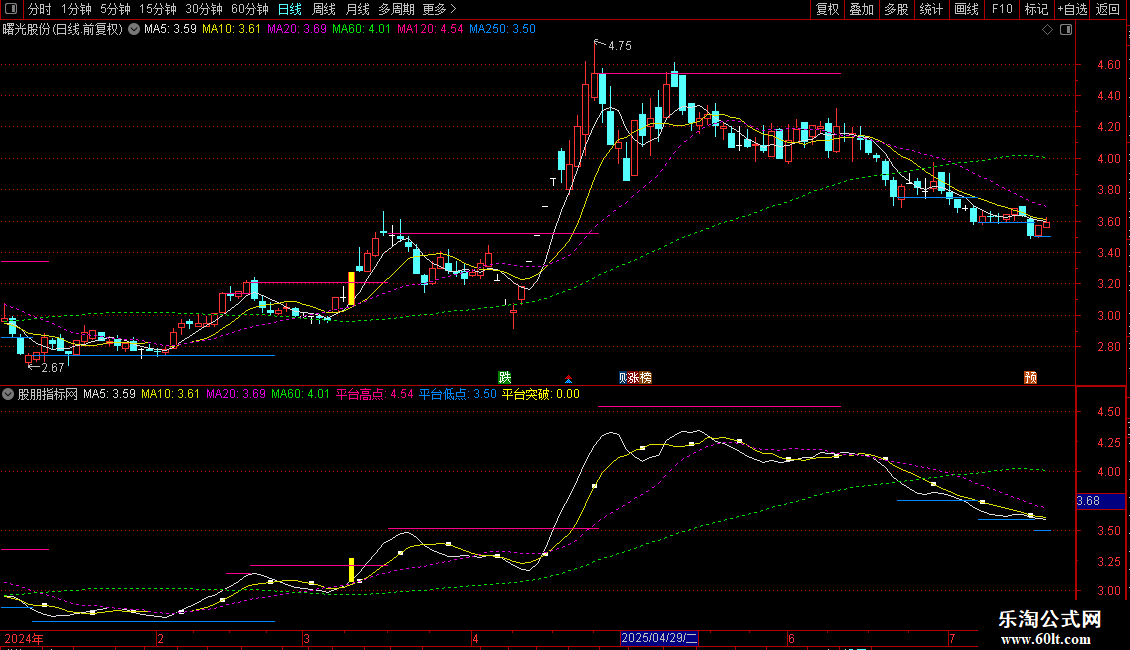Click the 返回 back button
Screen dimensions: 1130x650
[x=1108, y=9]
